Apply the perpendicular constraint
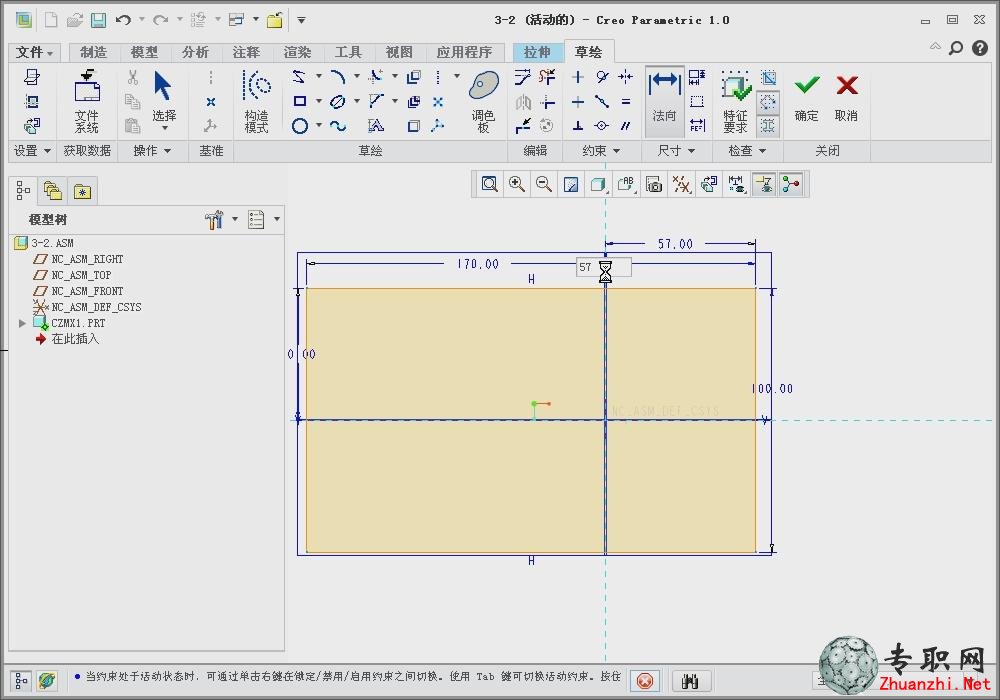This screenshot has width=1000, height=700. (578, 126)
